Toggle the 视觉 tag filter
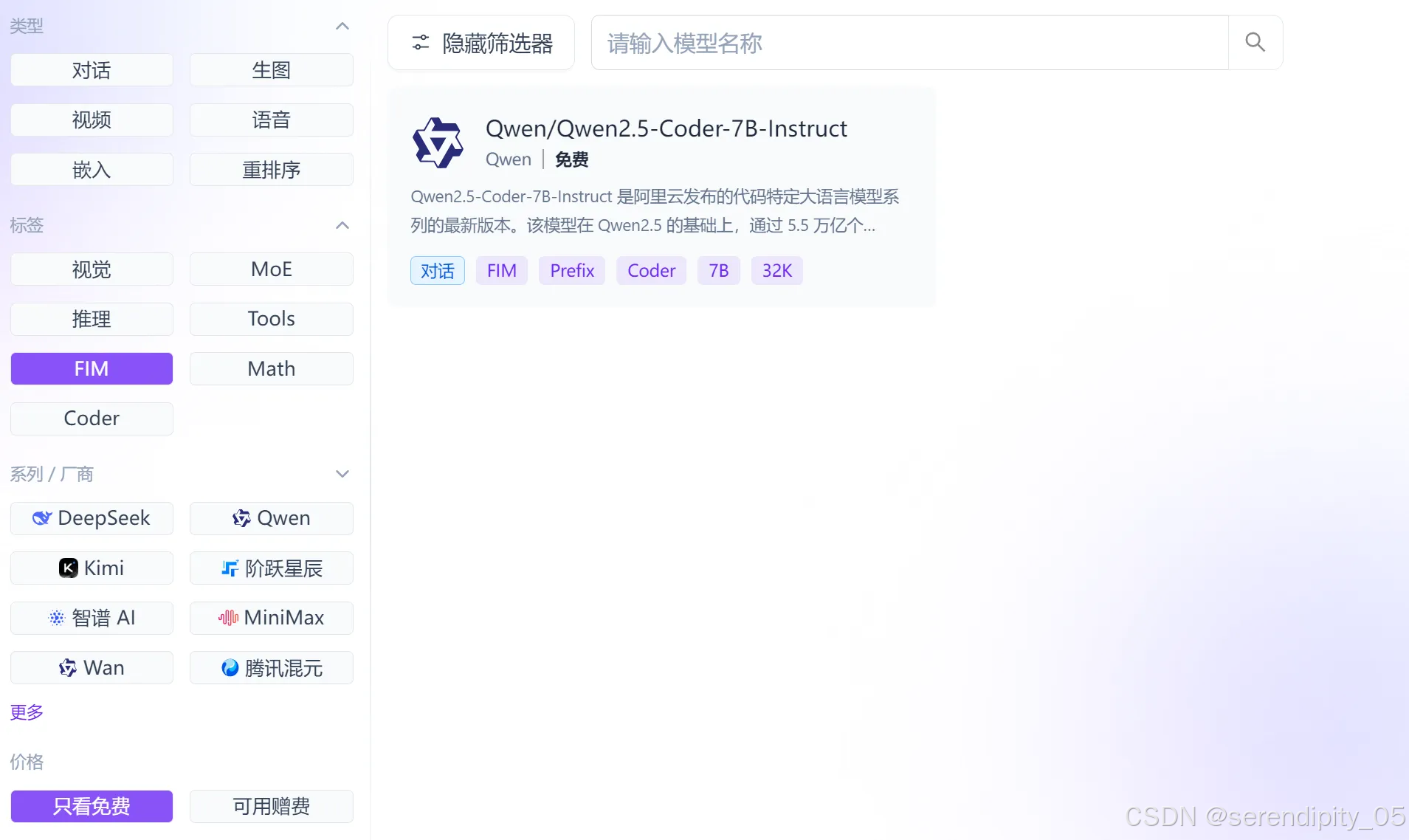Screen dimensions: 1409x840 [x=92, y=269]
